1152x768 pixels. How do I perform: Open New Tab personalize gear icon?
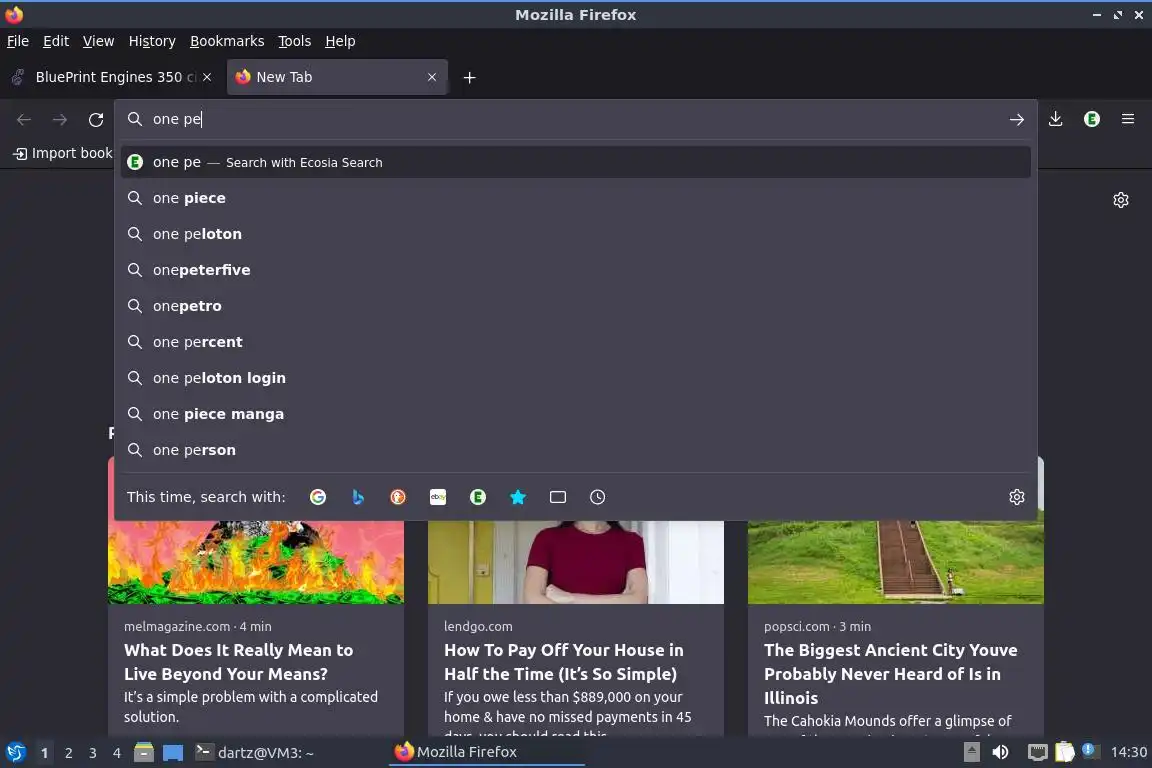coord(1120,200)
